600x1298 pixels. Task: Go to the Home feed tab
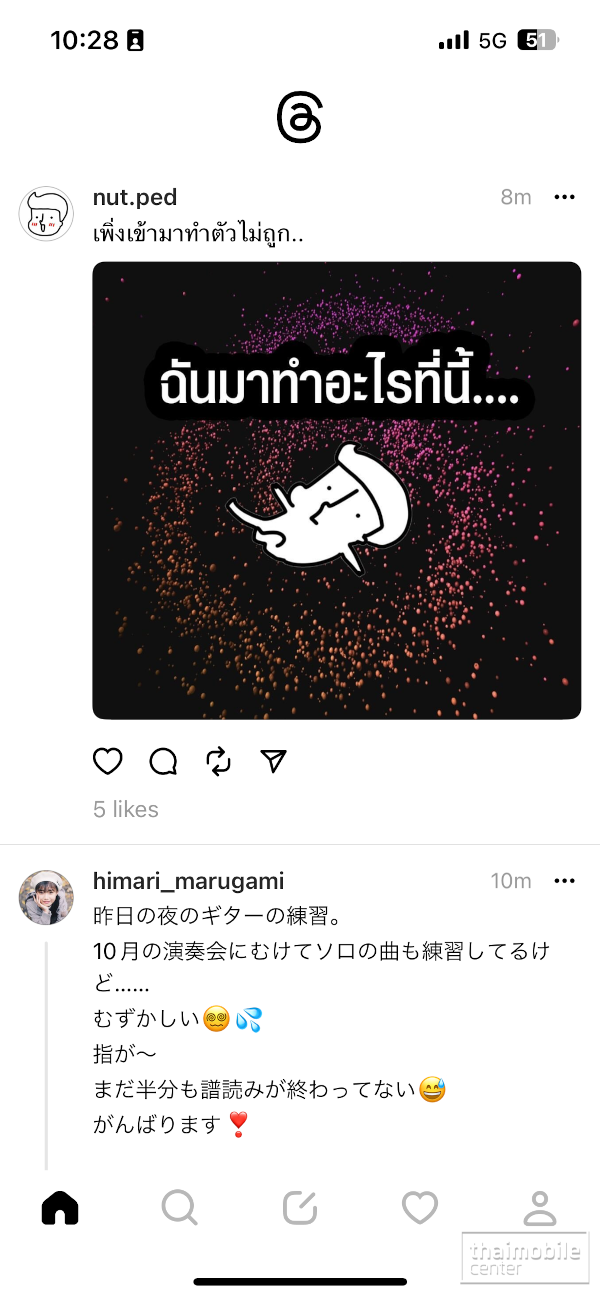(60, 1208)
